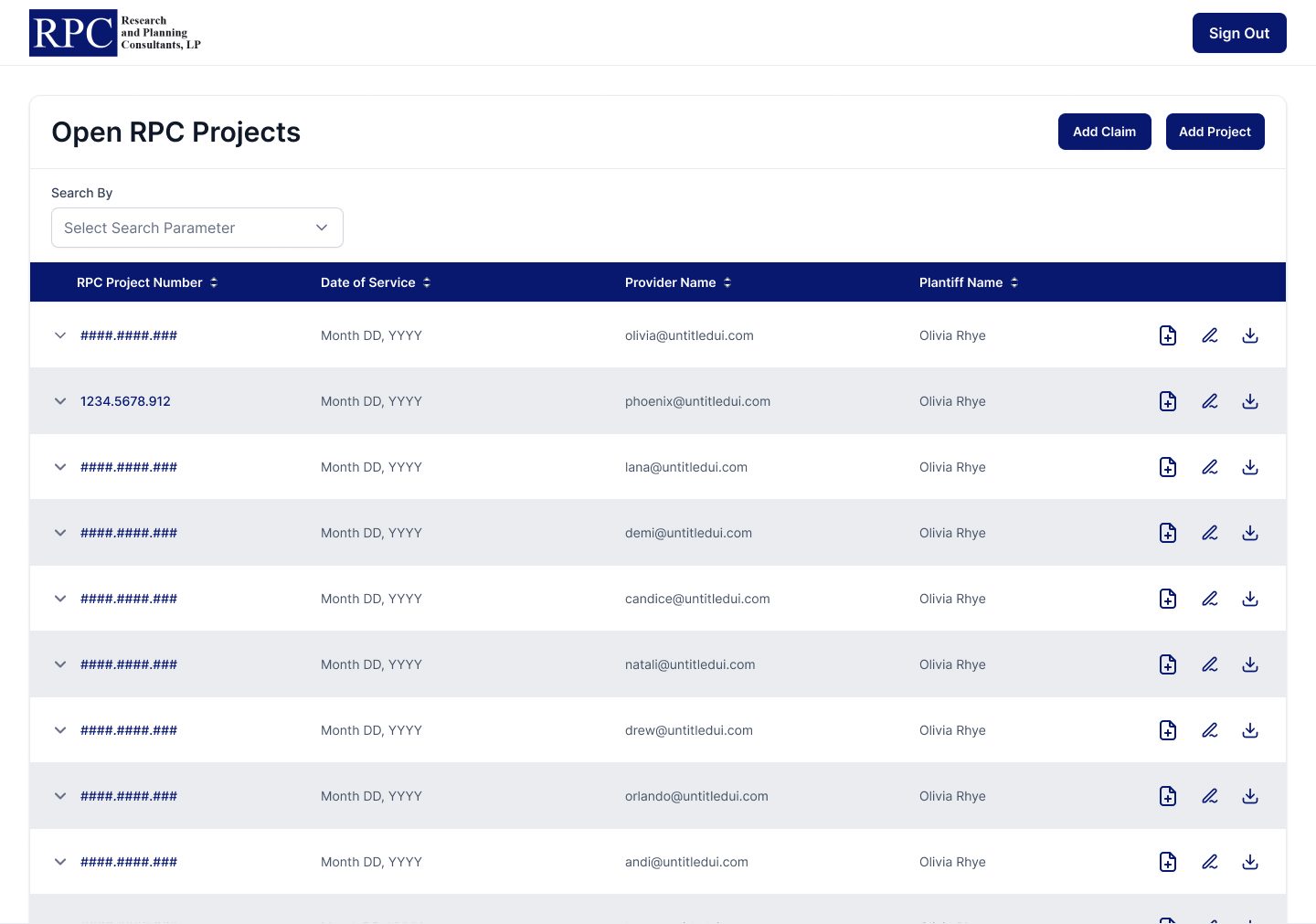
Task: Click the edit pencil for lana@untitledui.com
Action: [1209, 467]
